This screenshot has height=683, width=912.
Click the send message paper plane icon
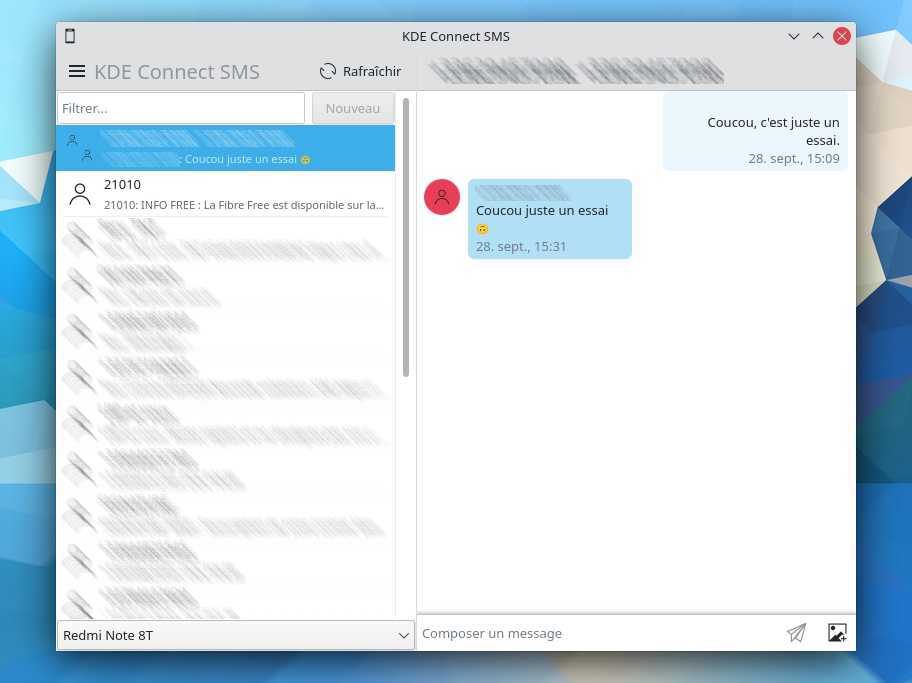tap(796, 633)
